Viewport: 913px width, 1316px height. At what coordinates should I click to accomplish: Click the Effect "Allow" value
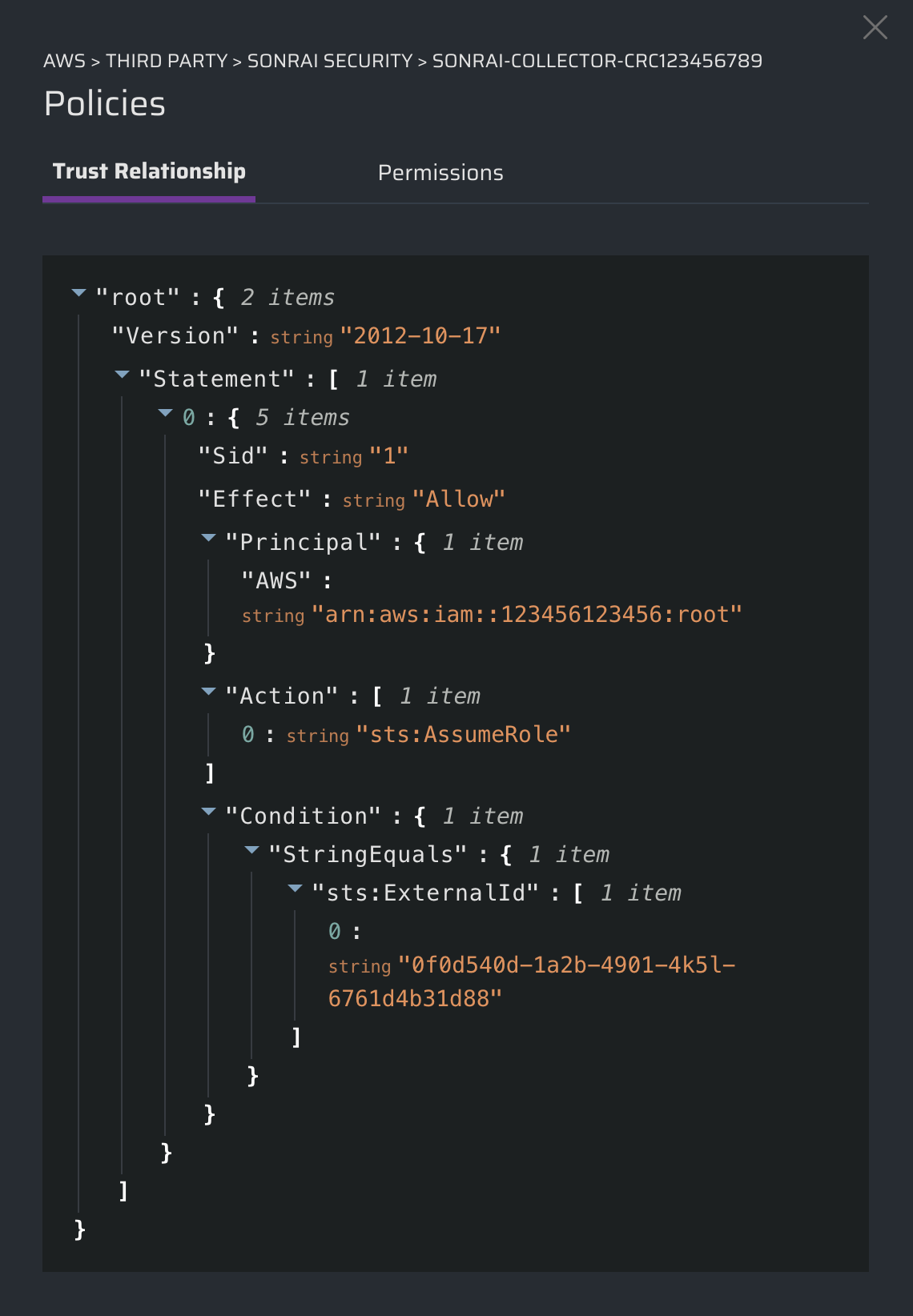[x=459, y=500]
